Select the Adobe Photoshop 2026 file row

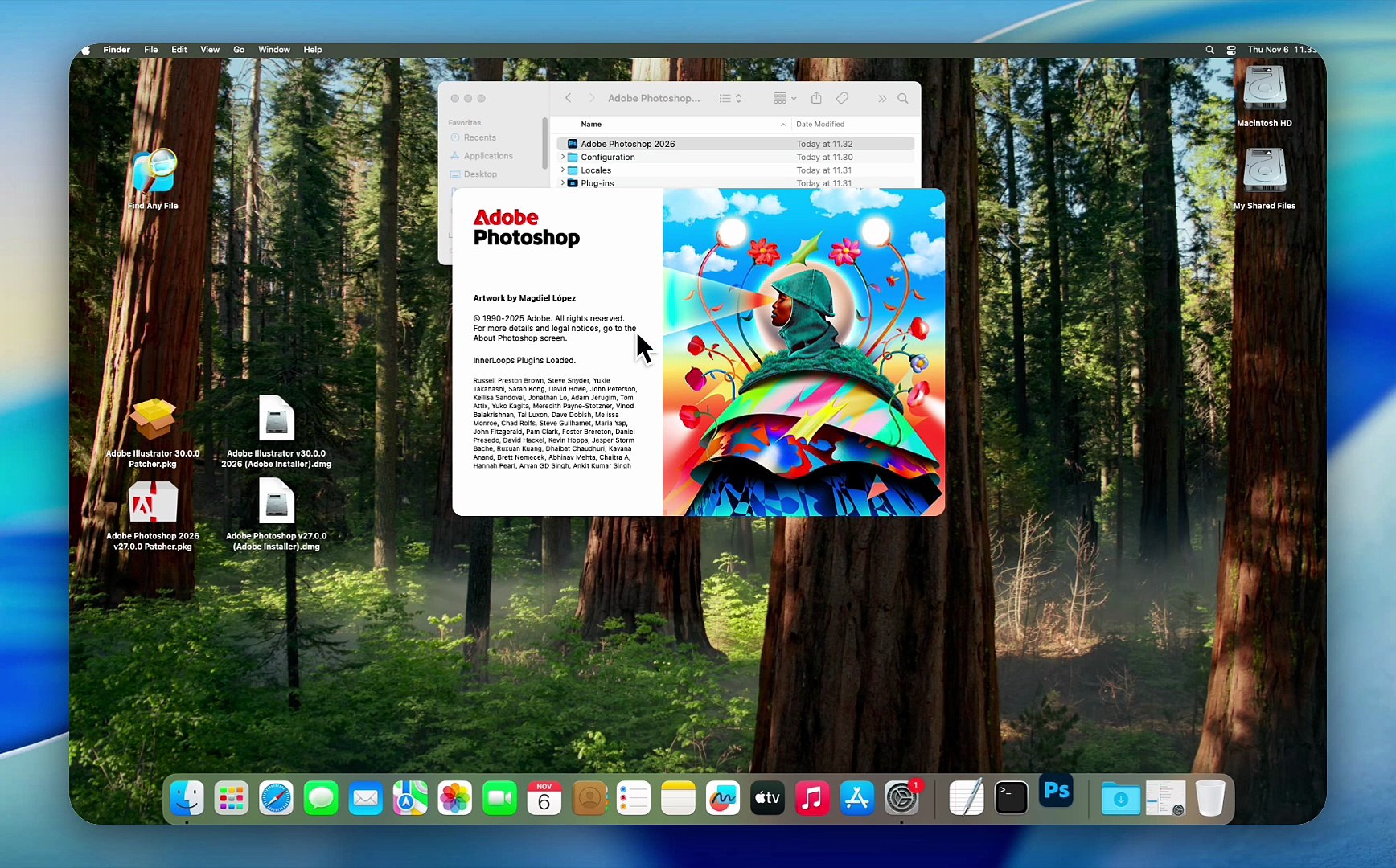pyautogui.click(x=736, y=144)
